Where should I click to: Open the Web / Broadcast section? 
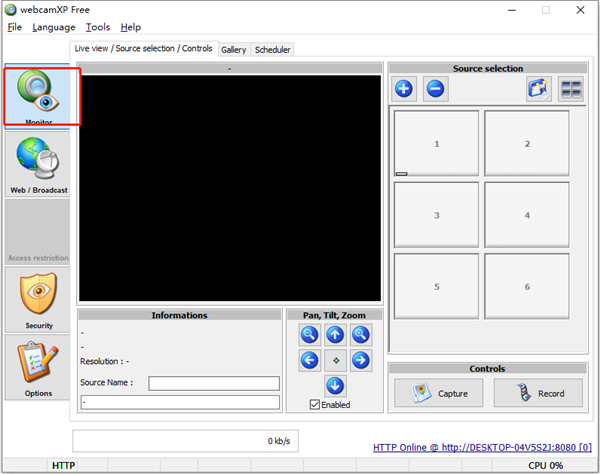(x=38, y=164)
